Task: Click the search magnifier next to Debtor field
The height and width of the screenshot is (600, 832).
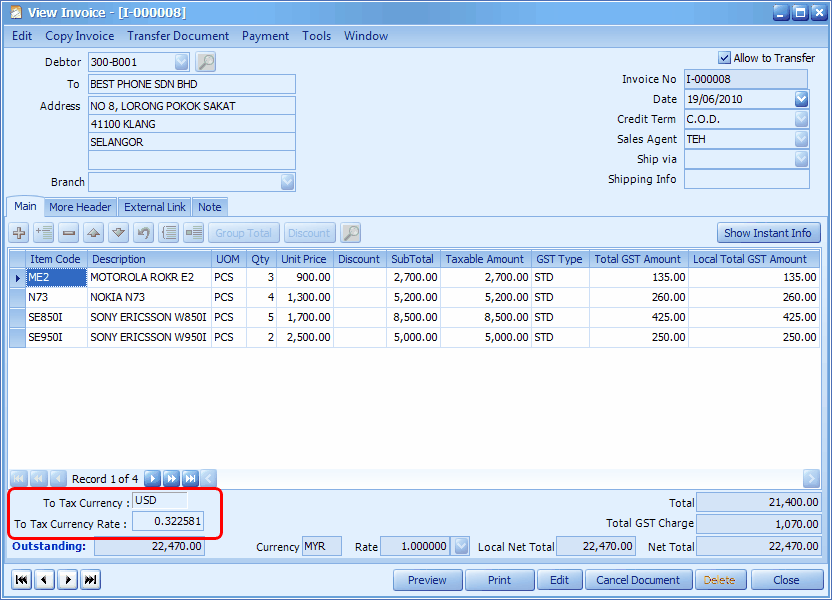Action: click(x=205, y=62)
